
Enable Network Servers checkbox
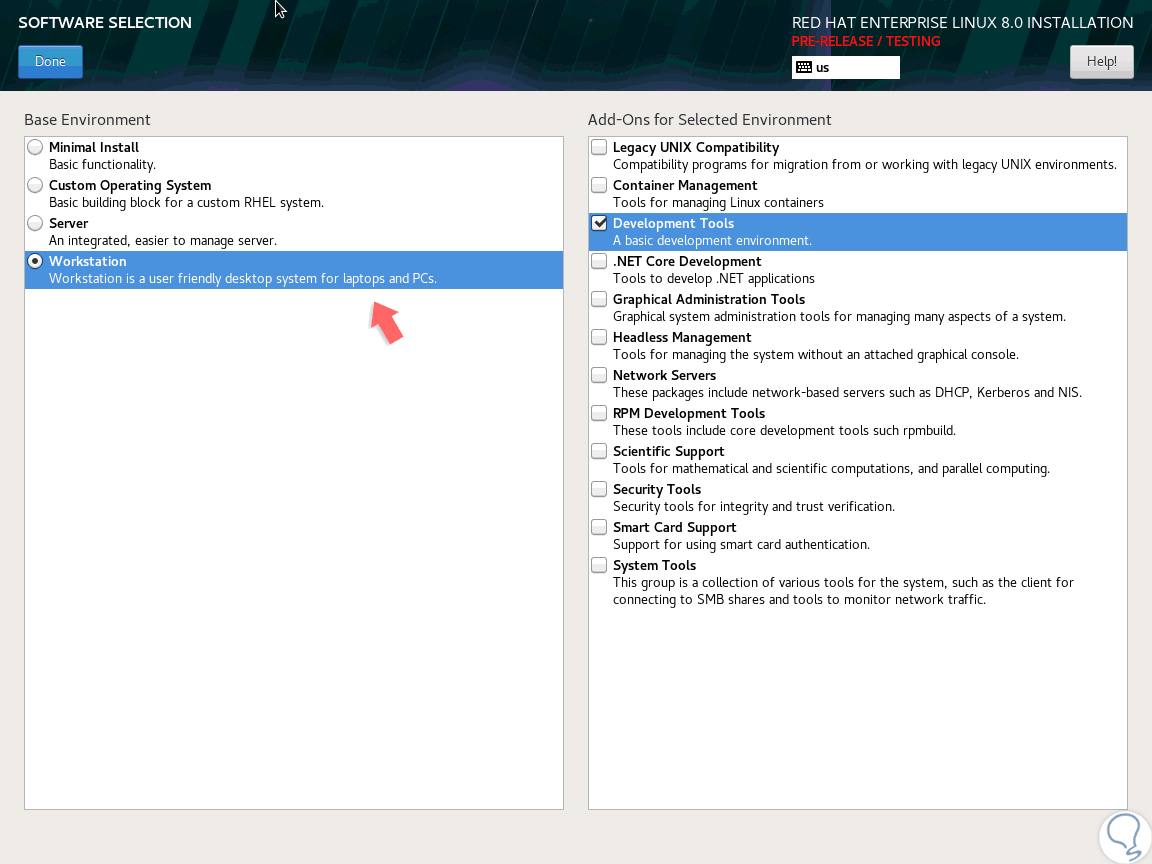click(x=599, y=375)
